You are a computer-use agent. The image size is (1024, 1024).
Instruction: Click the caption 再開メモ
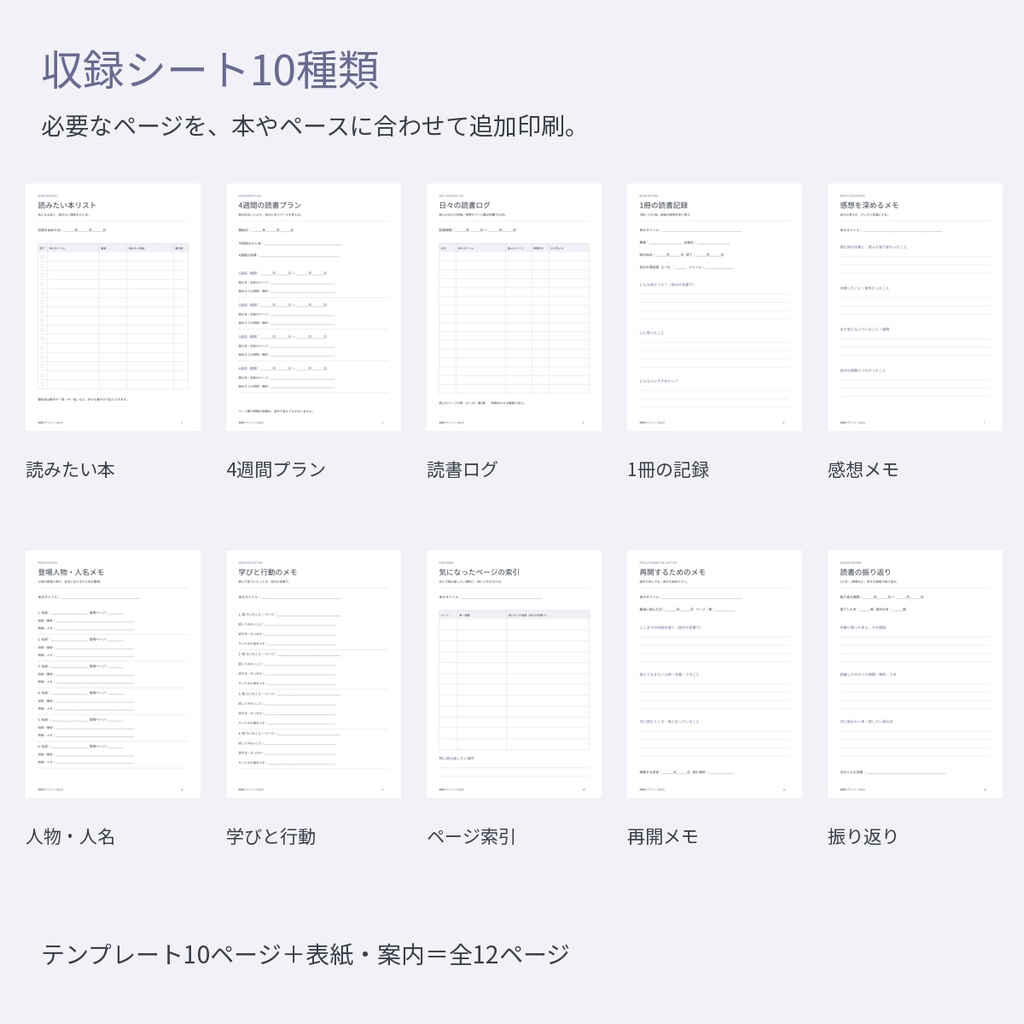click(x=662, y=837)
